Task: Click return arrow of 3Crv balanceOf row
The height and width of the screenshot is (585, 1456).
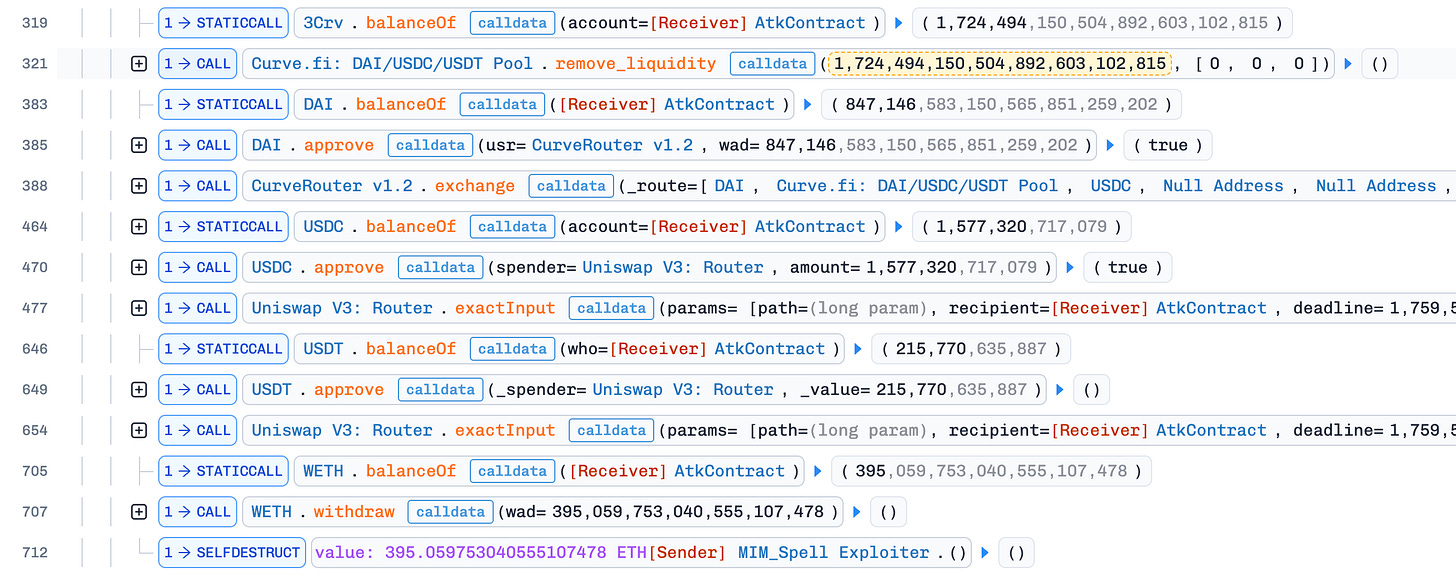Action: click(x=898, y=23)
